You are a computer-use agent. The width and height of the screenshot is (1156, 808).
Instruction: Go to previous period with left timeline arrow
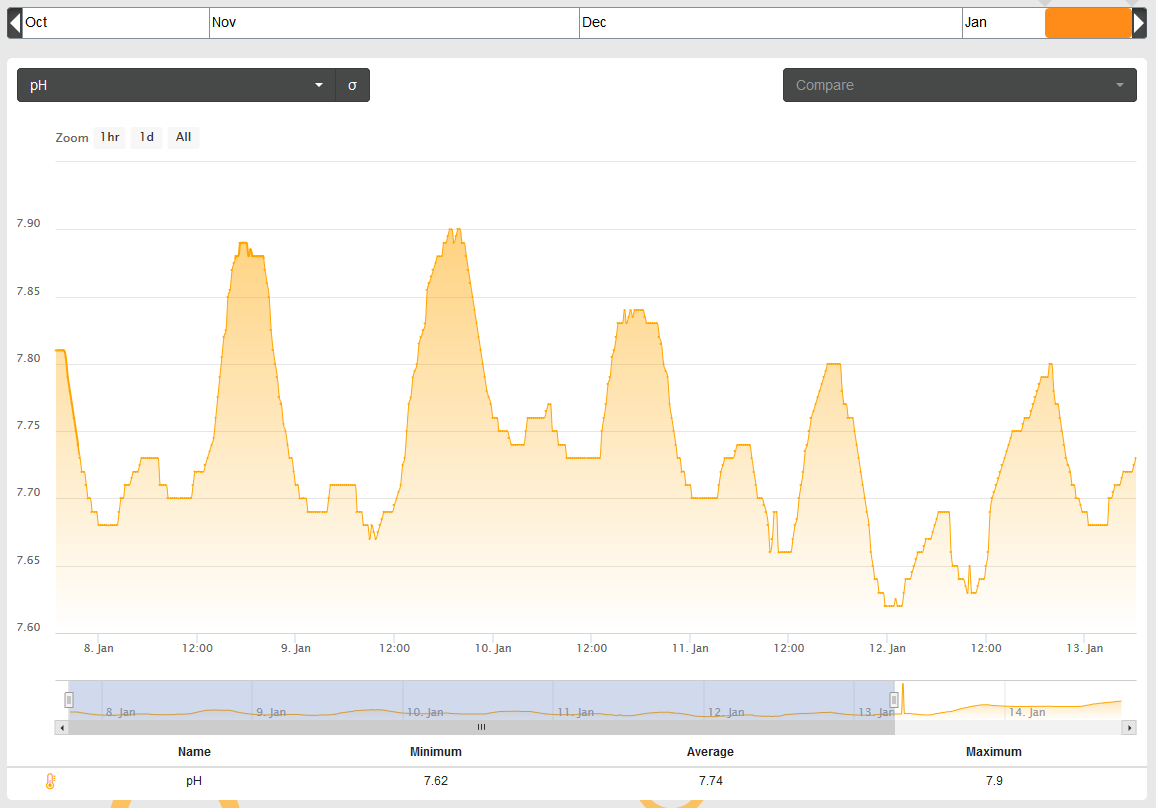[15, 23]
